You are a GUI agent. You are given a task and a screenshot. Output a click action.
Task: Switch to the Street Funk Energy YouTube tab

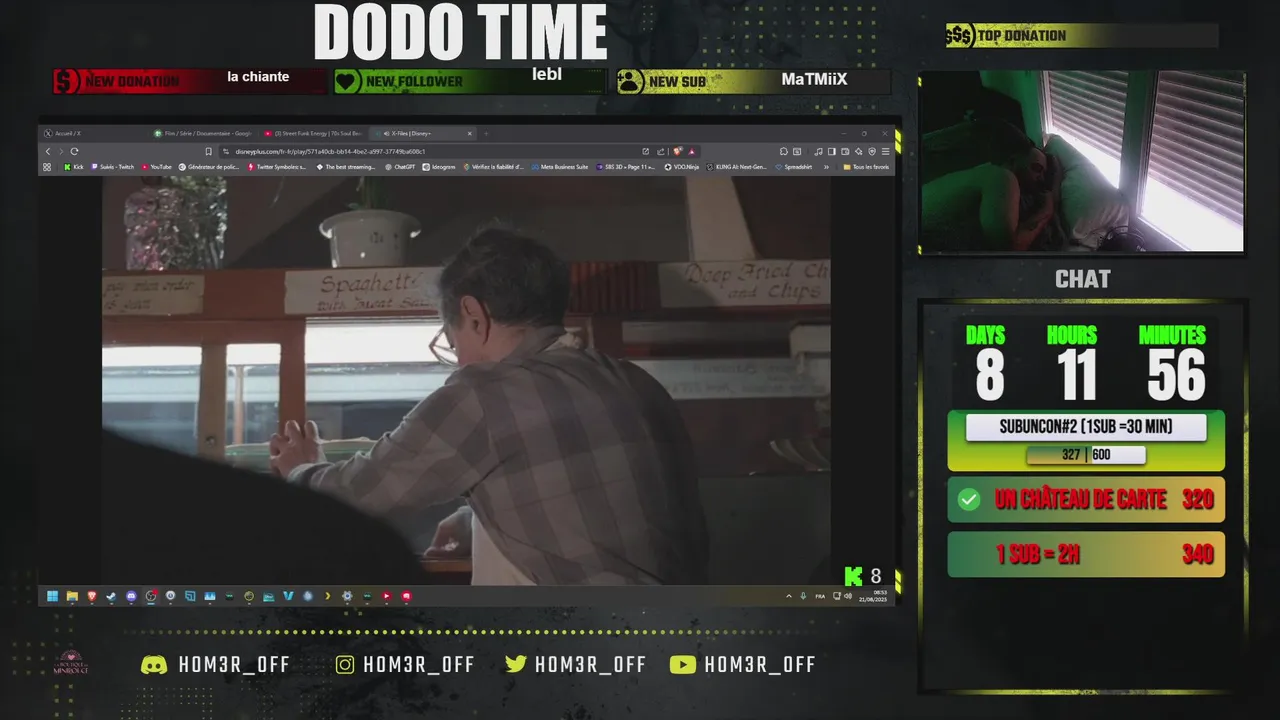click(x=314, y=133)
